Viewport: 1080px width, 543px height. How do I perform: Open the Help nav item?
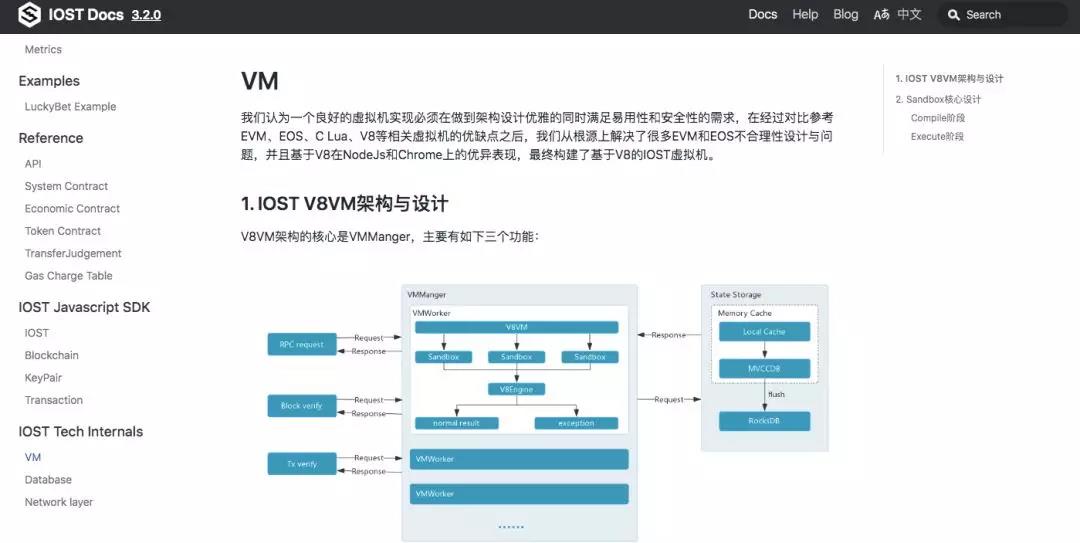coord(805,14)
